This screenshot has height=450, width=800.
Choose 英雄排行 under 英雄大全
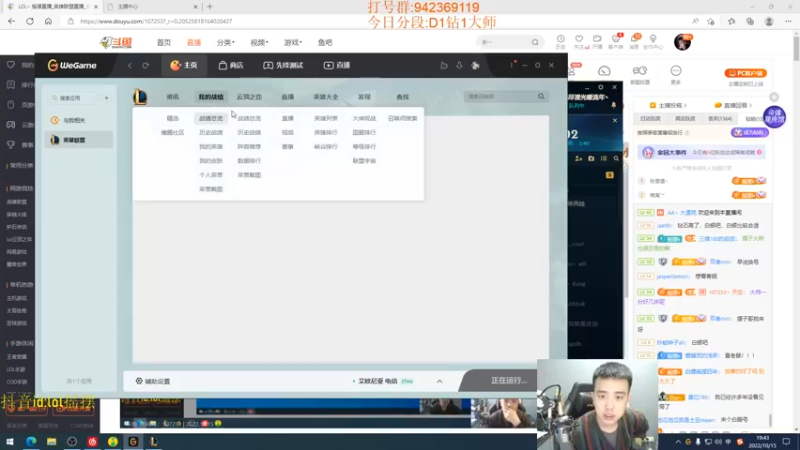tap(326, 132)
